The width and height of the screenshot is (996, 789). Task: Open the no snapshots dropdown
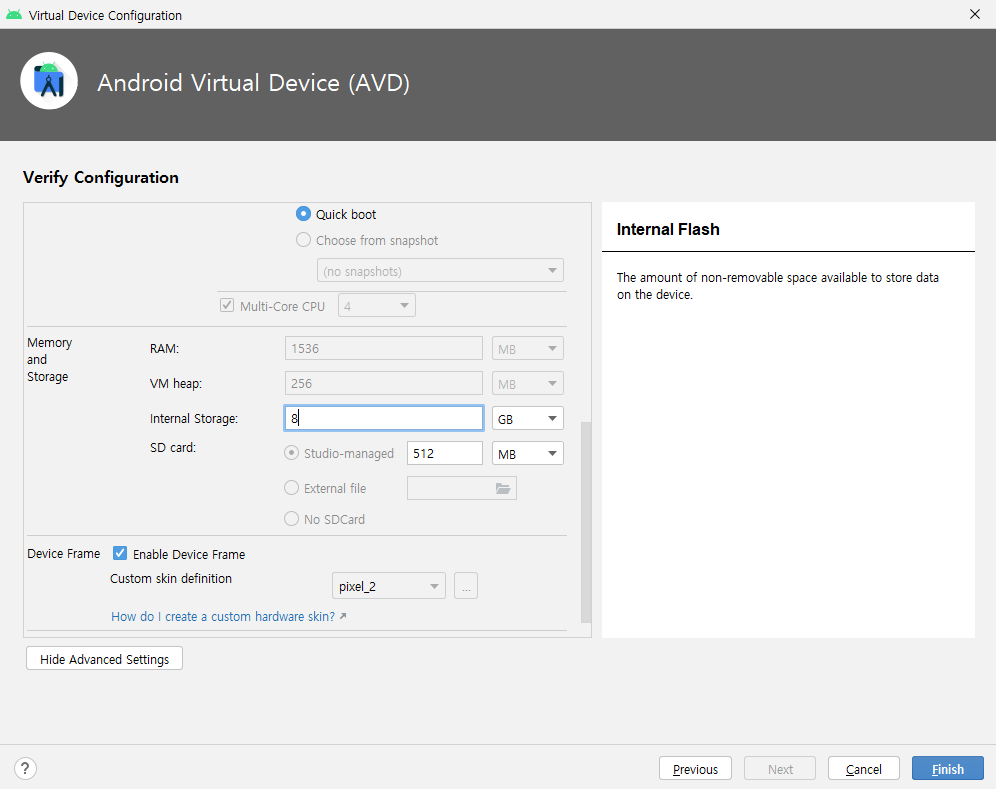[x=440, y=271]
